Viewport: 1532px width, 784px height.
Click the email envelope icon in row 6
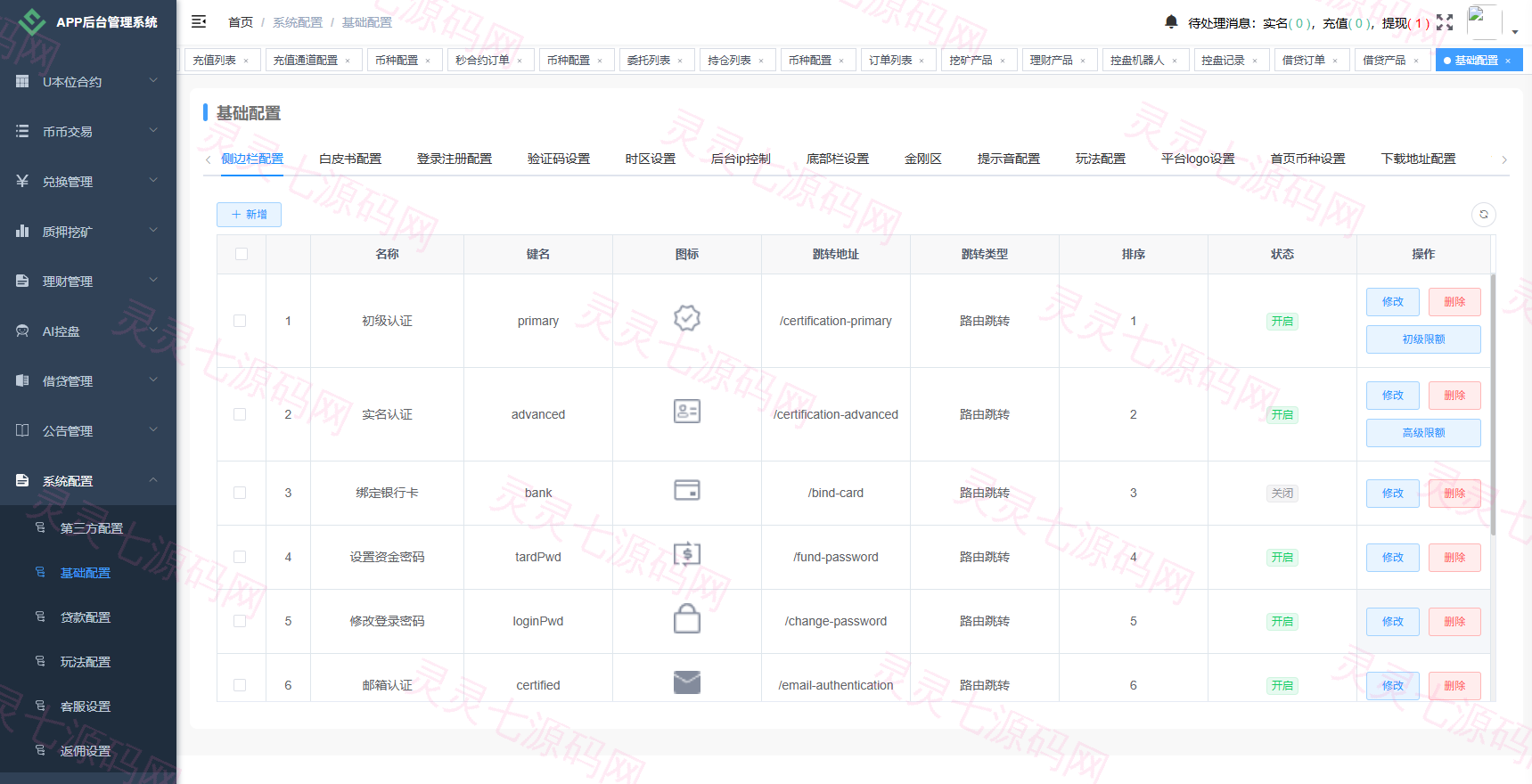tap(687, 682)
